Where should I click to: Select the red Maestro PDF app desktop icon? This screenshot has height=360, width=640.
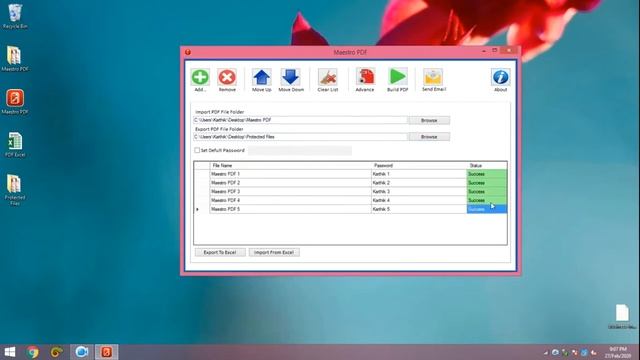tap(15, 98)
